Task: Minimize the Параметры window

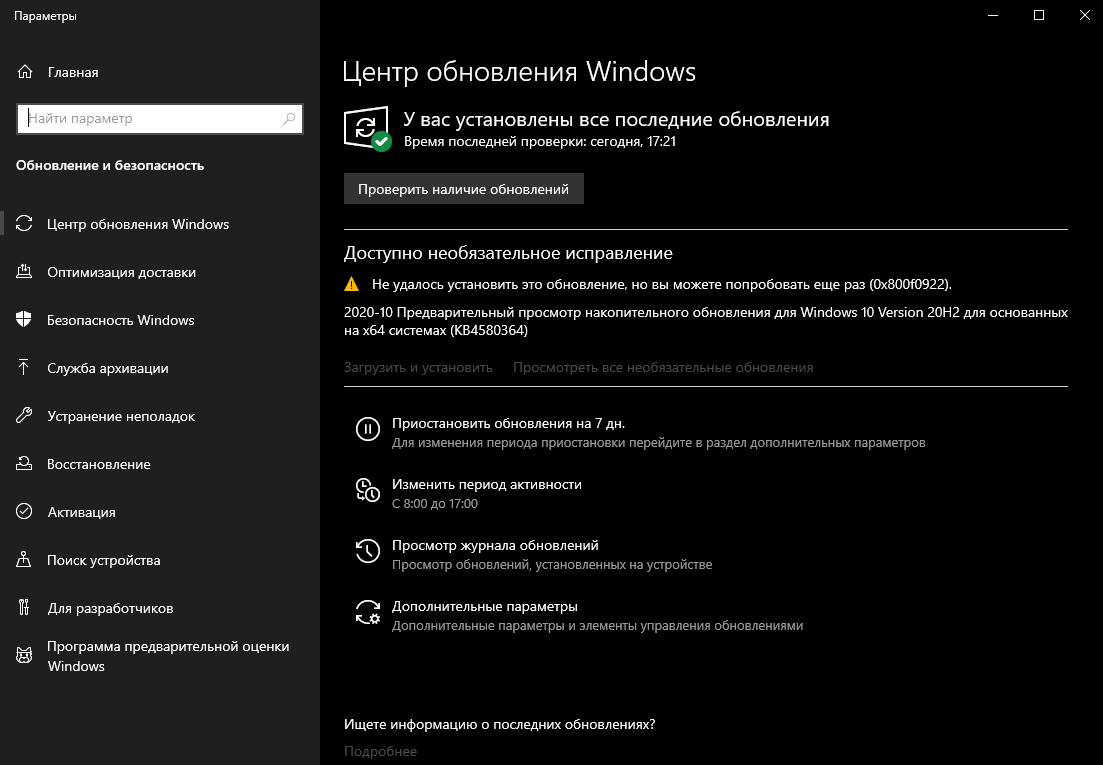Action: click(x=993, y=15)
